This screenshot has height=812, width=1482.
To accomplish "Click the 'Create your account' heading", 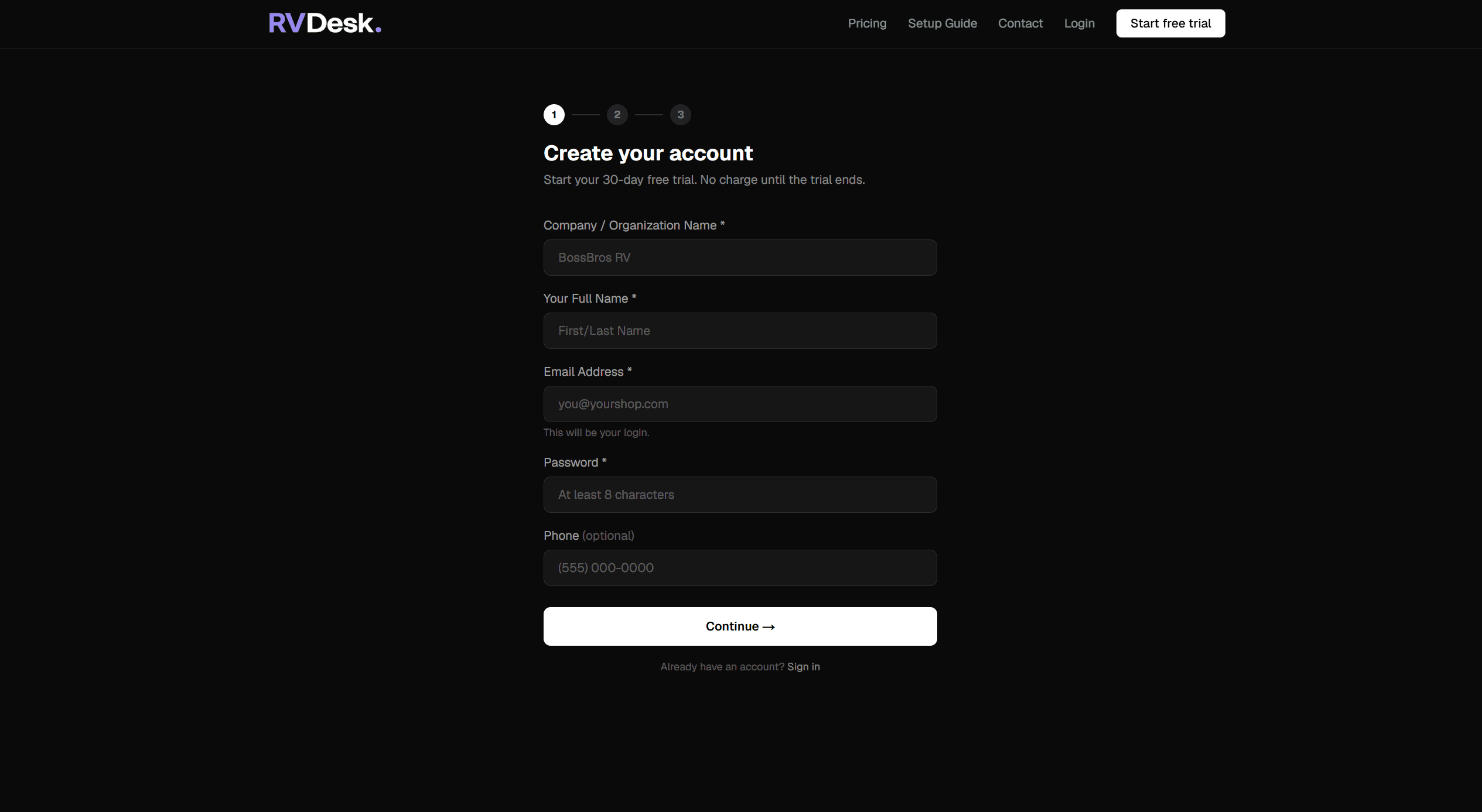I will (x=648, y=153).
